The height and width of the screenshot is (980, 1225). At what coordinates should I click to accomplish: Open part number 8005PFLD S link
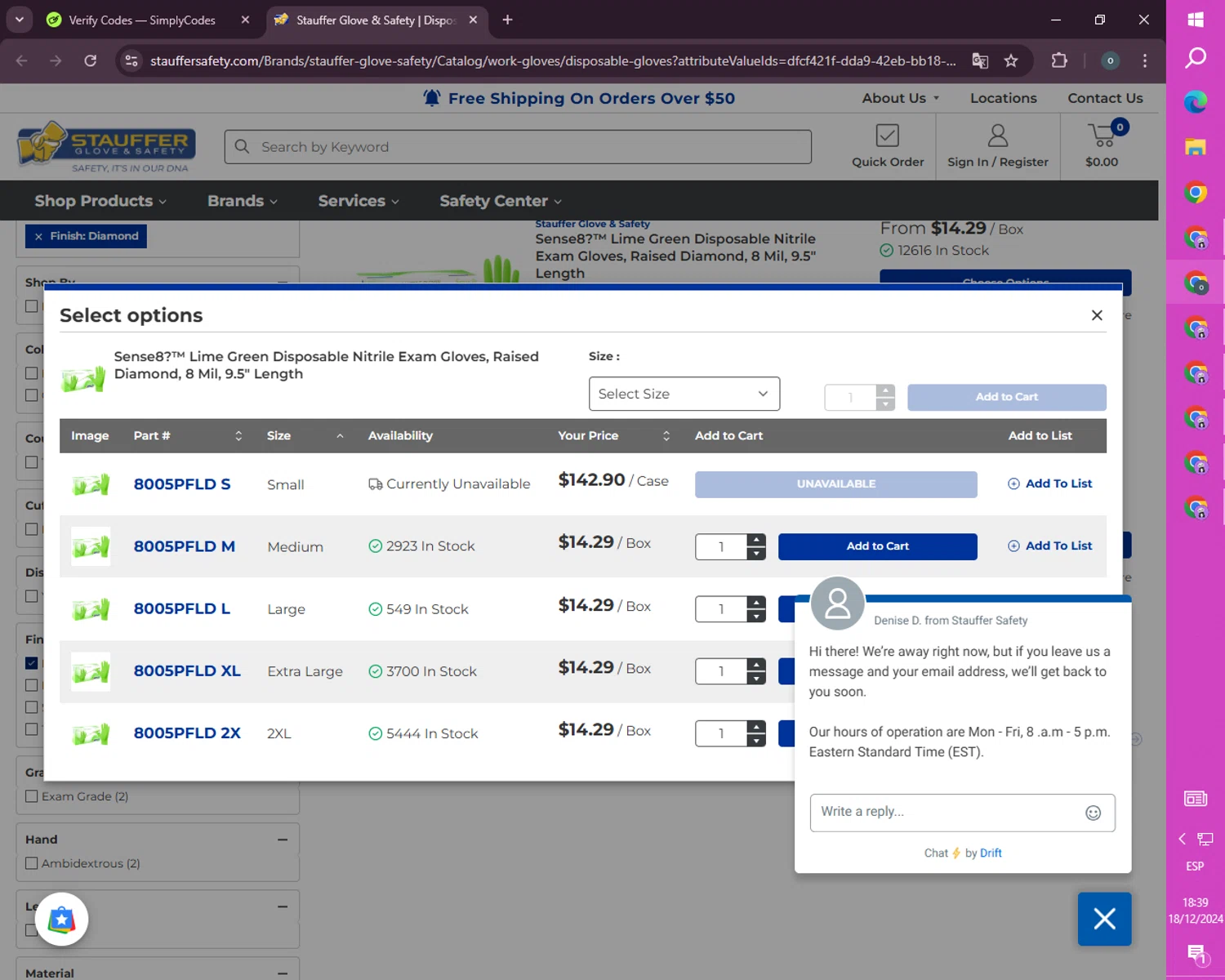coord(182,484)
